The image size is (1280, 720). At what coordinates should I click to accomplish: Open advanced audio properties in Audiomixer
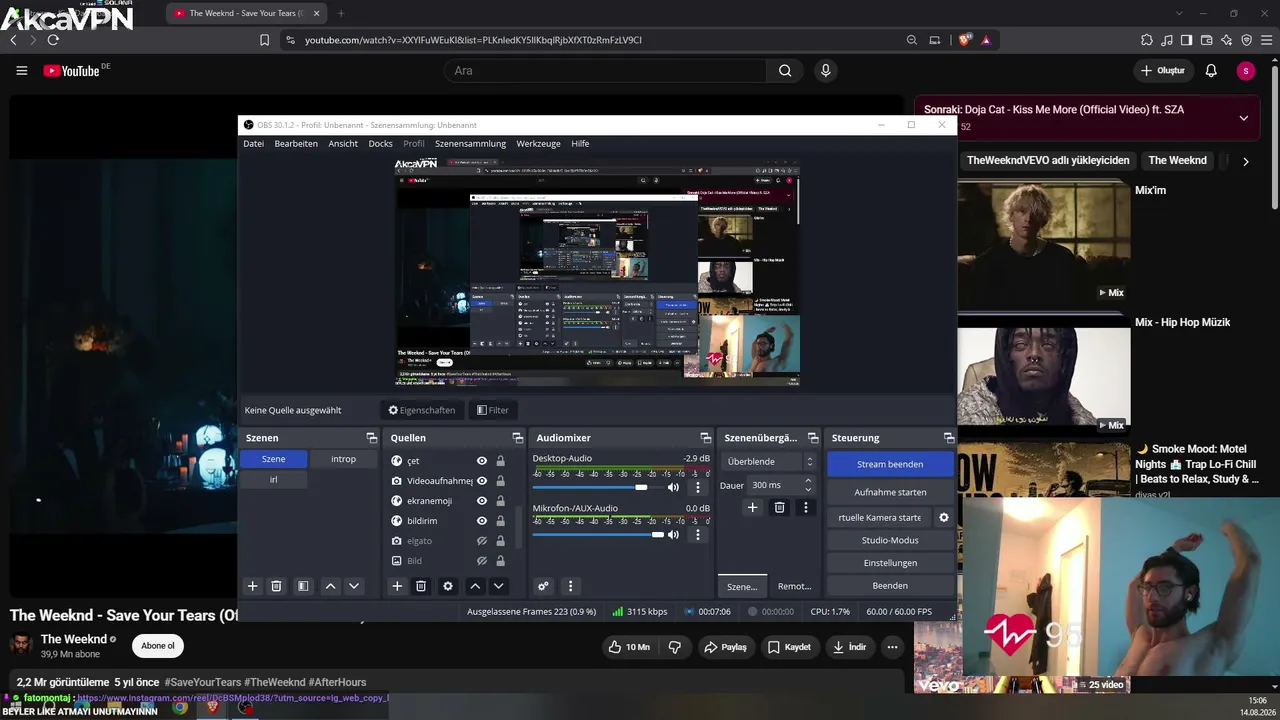coord(543,586)
